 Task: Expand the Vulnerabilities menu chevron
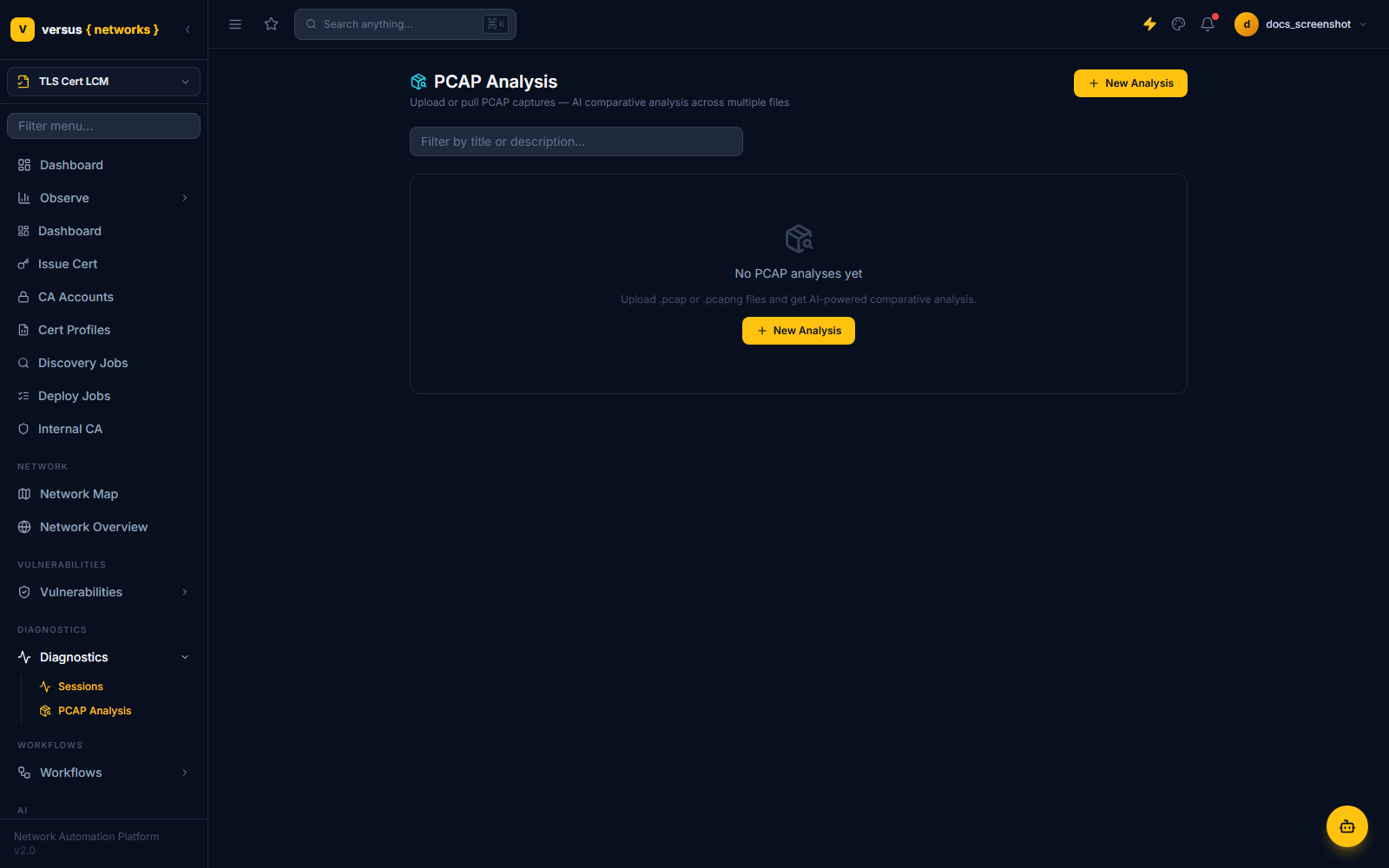[x=185, y=592]
